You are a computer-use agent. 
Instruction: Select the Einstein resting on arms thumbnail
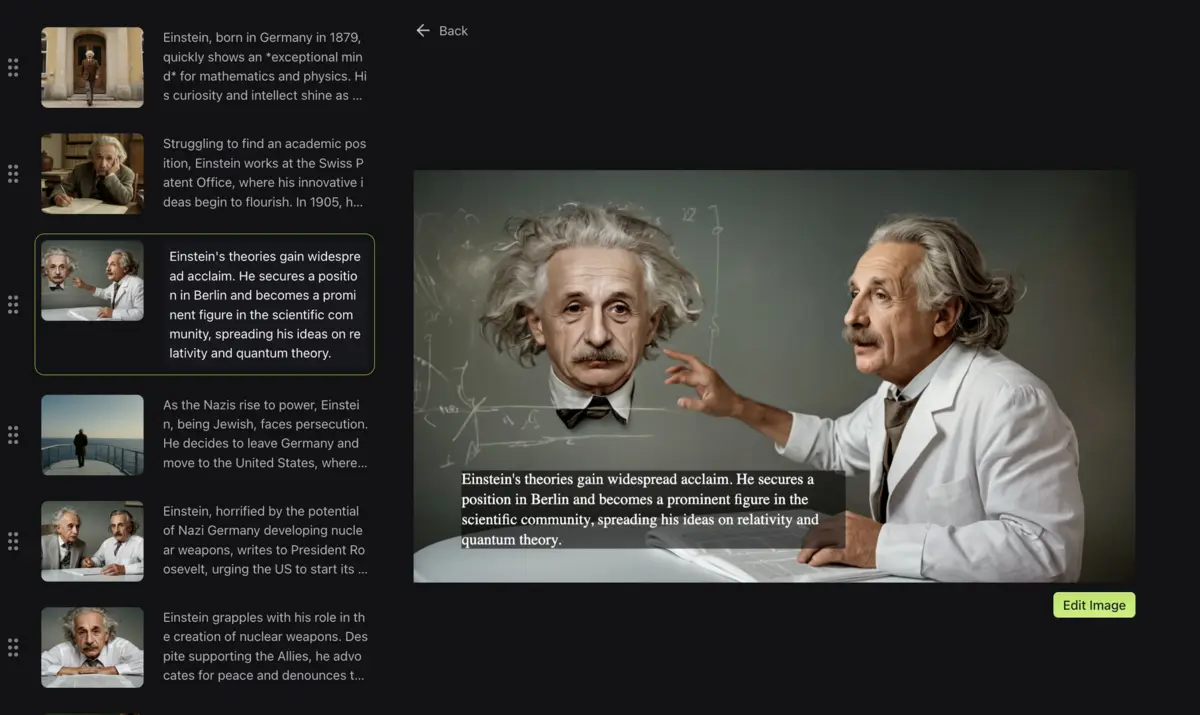[x=92, y=647]
